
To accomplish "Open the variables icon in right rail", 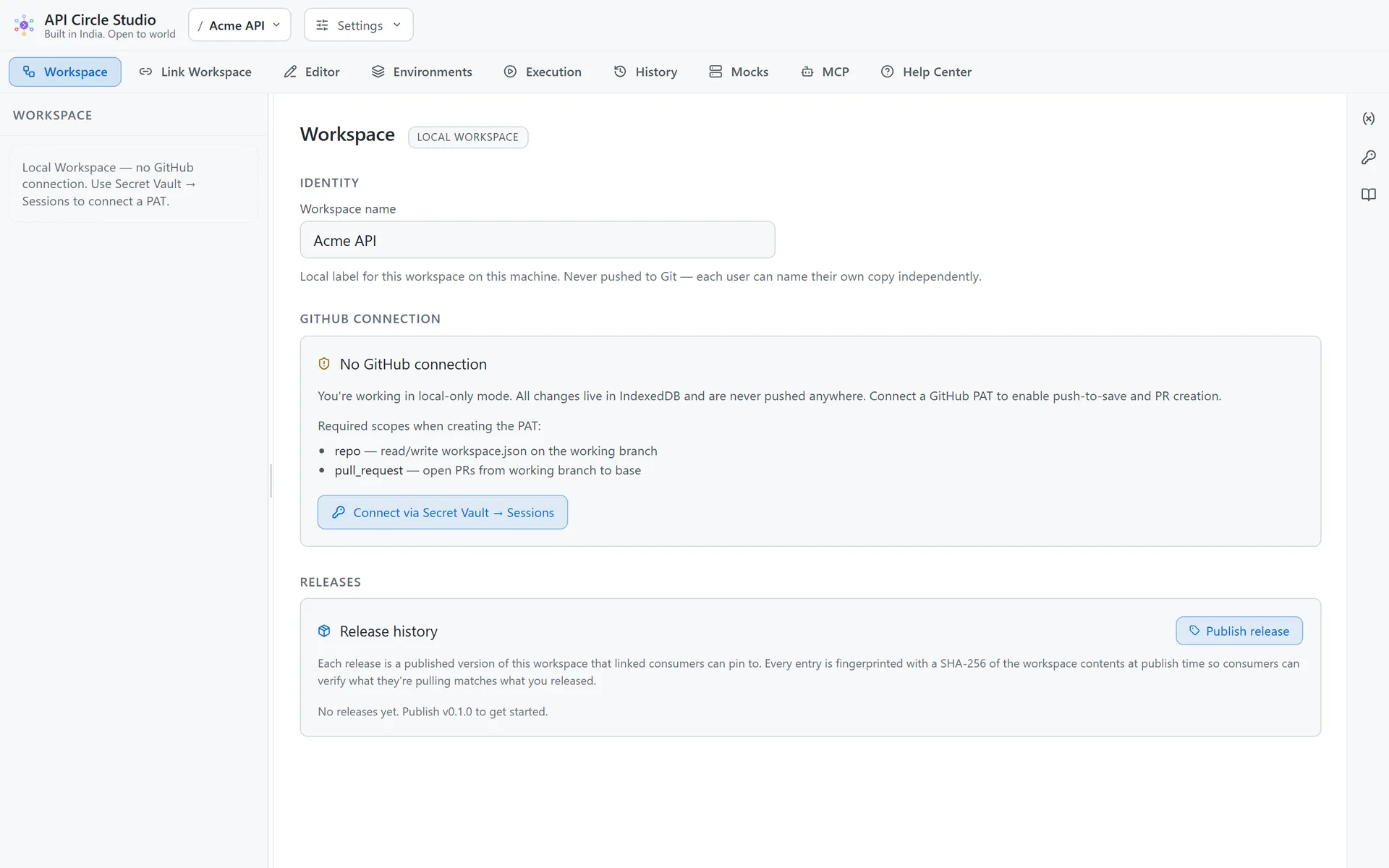I will (1368, 119).
